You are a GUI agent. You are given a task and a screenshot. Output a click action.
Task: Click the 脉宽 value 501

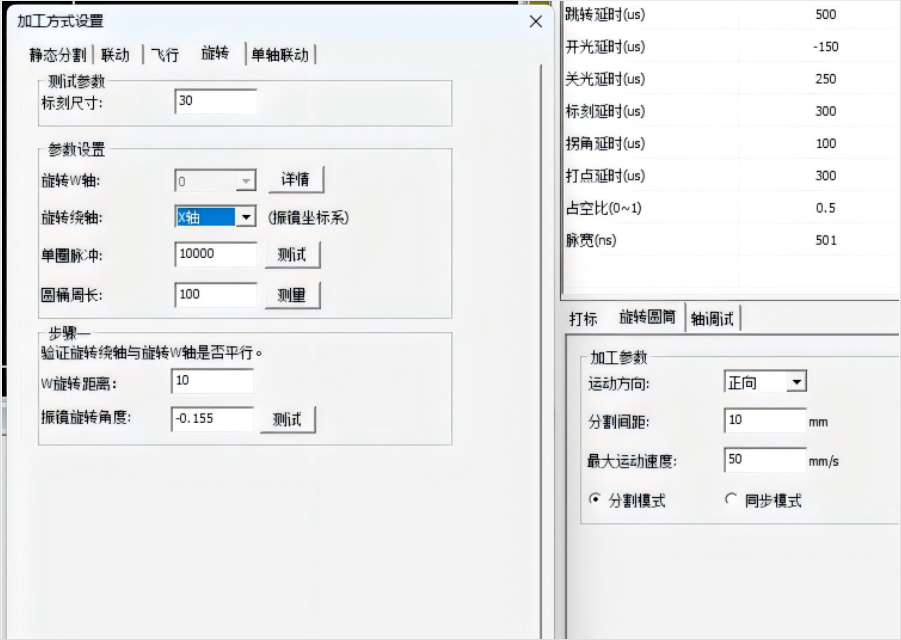point(826,240)
